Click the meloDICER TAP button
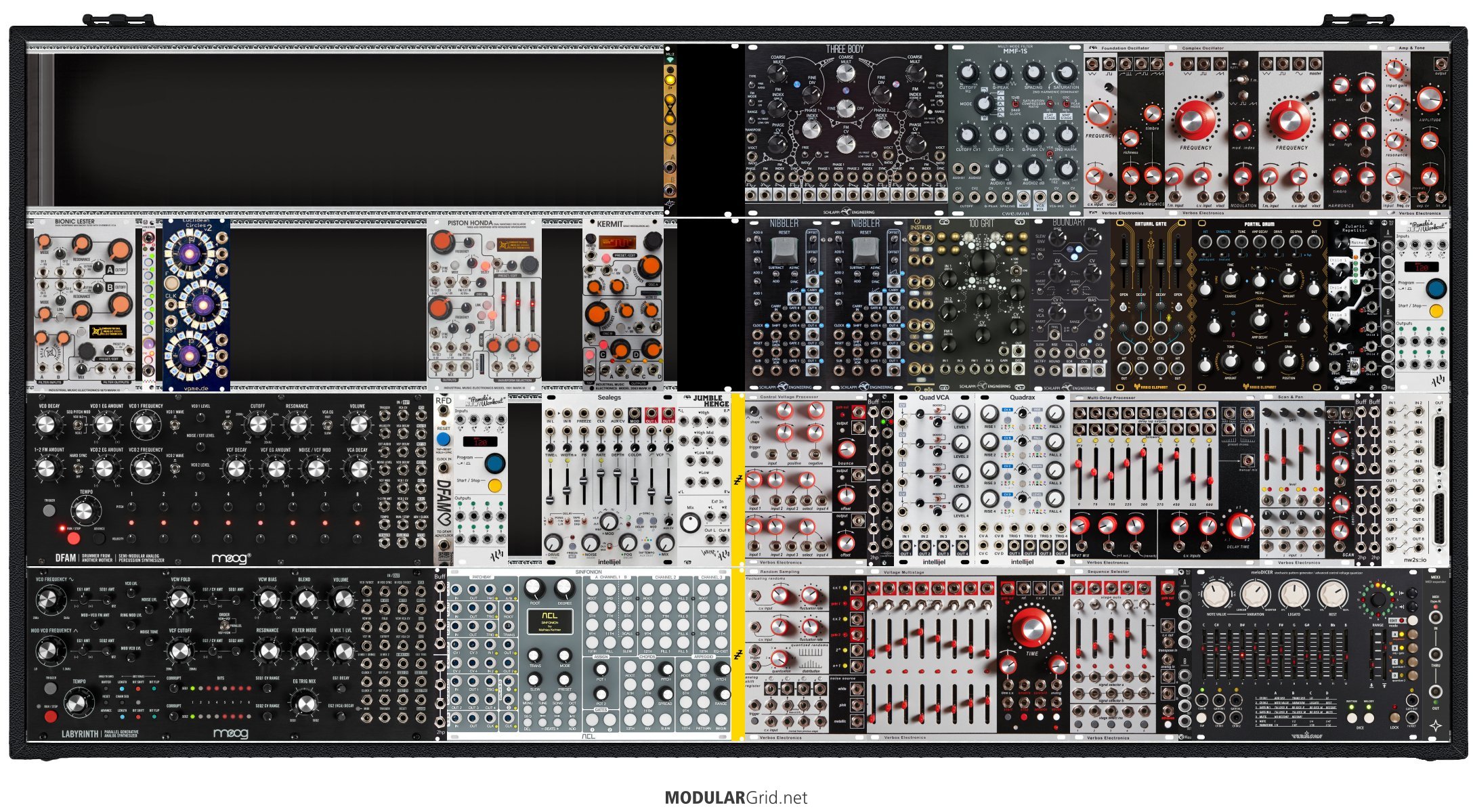 coord(1201,718)
